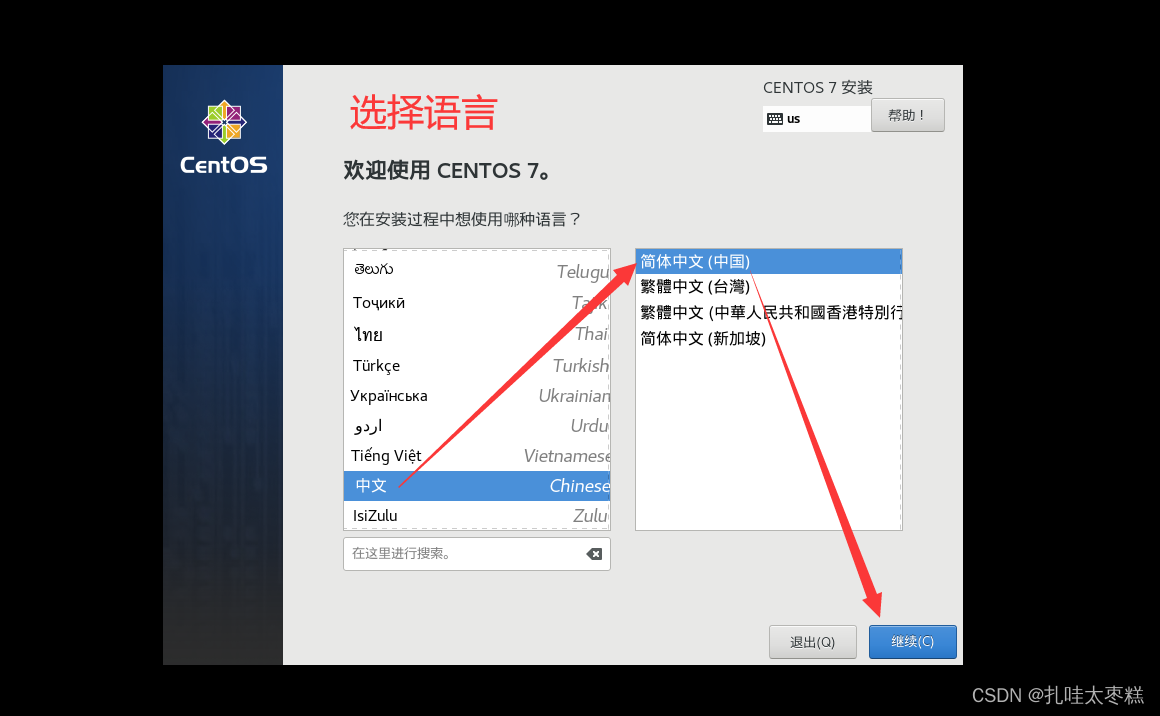Click the 退出(Q) quit button
The image size is (1160, 716).
(x=813, y=642)
